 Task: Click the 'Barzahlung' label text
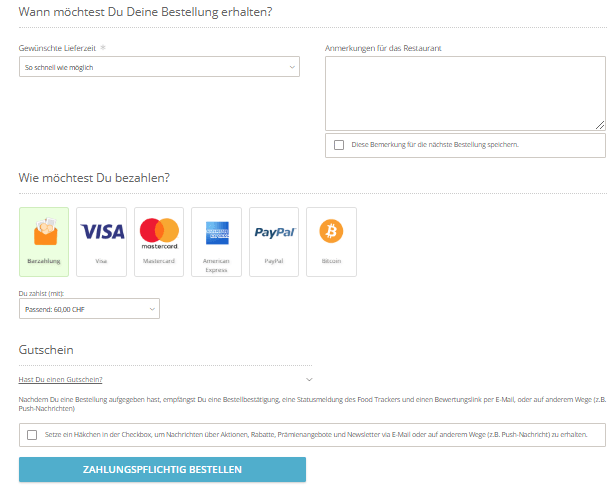pyautogui.click(x=44, y=261)
